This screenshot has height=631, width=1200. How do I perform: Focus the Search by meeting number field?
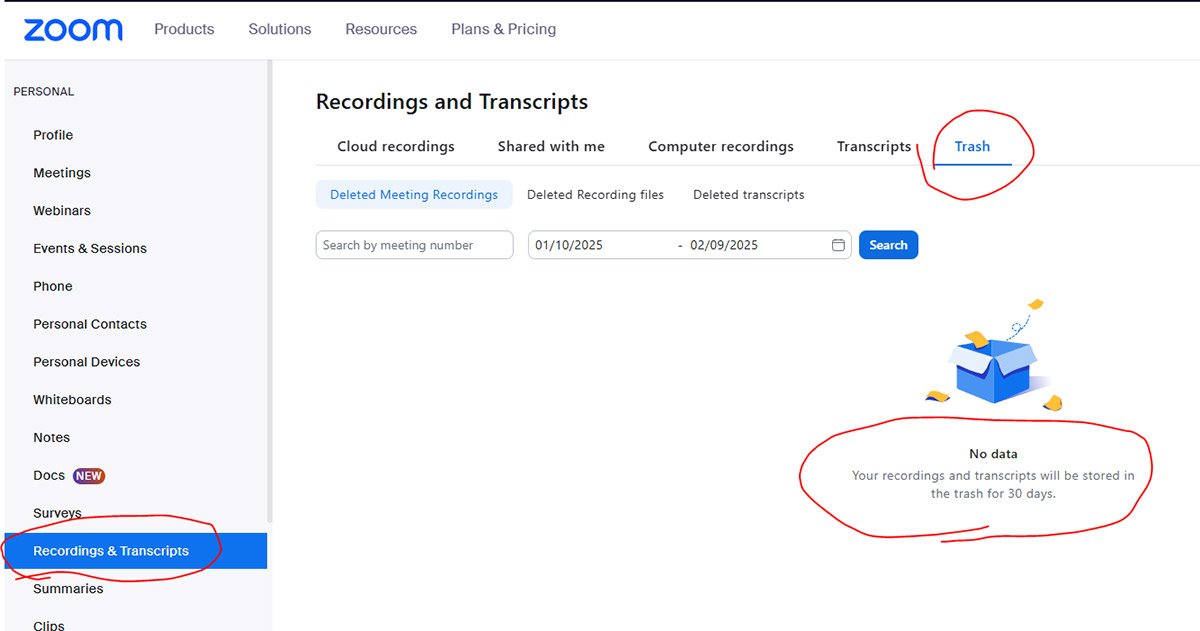click(x=414, y=245)
